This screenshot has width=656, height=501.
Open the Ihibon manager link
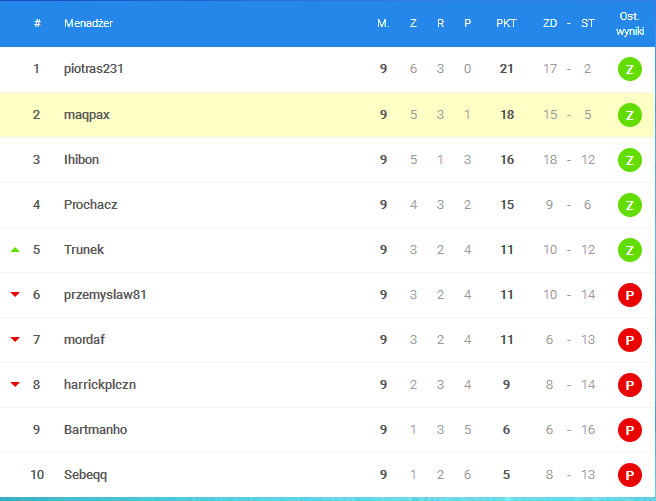click(81, 159)
